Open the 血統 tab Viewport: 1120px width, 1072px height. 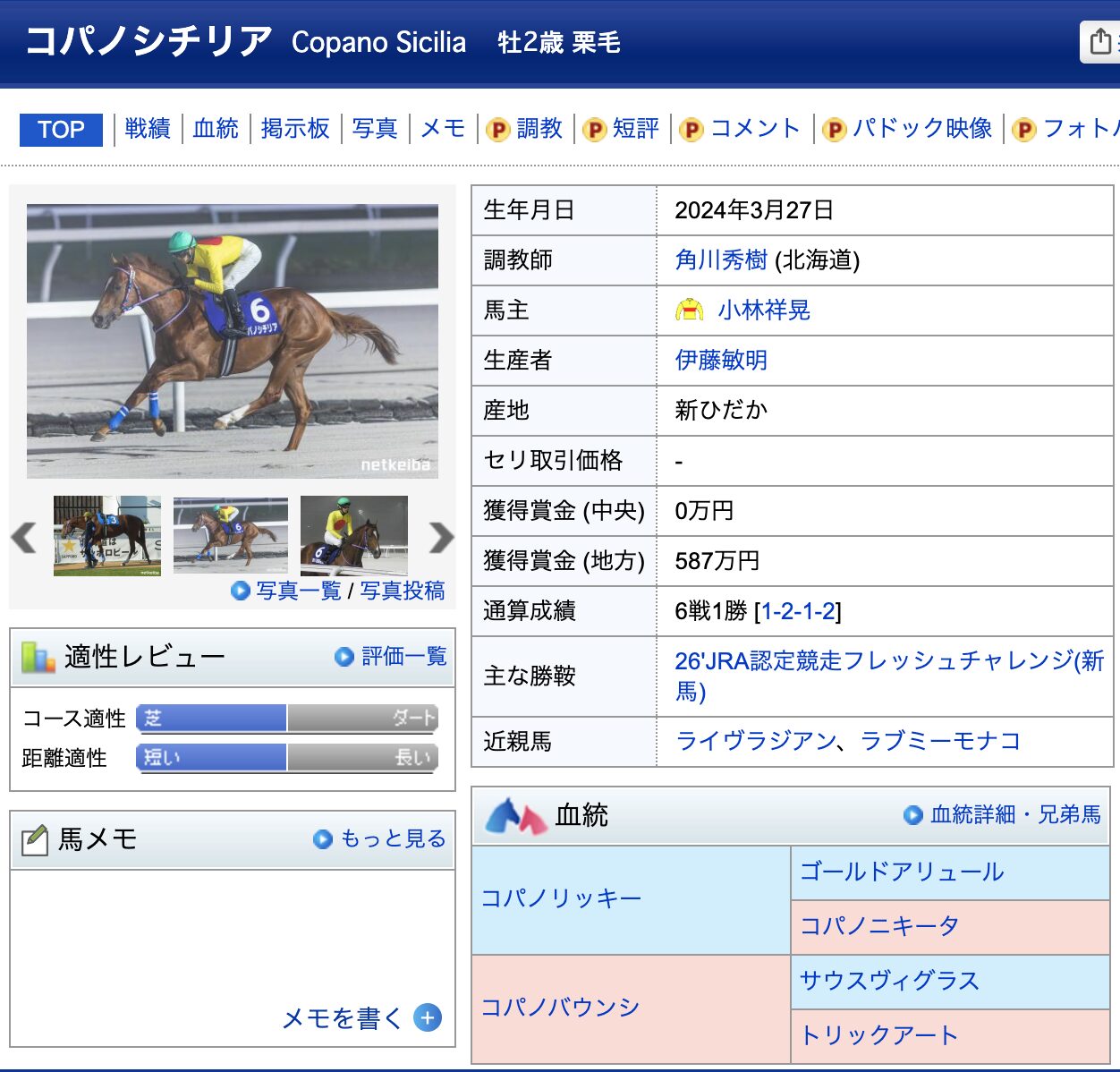pos(216,129)
